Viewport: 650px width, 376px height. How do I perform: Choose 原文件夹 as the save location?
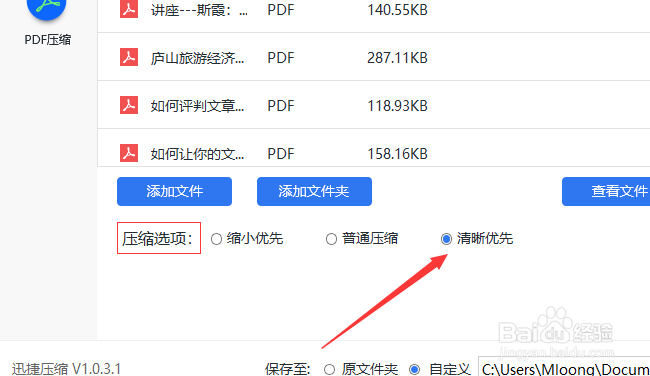[x=330, y=369]
